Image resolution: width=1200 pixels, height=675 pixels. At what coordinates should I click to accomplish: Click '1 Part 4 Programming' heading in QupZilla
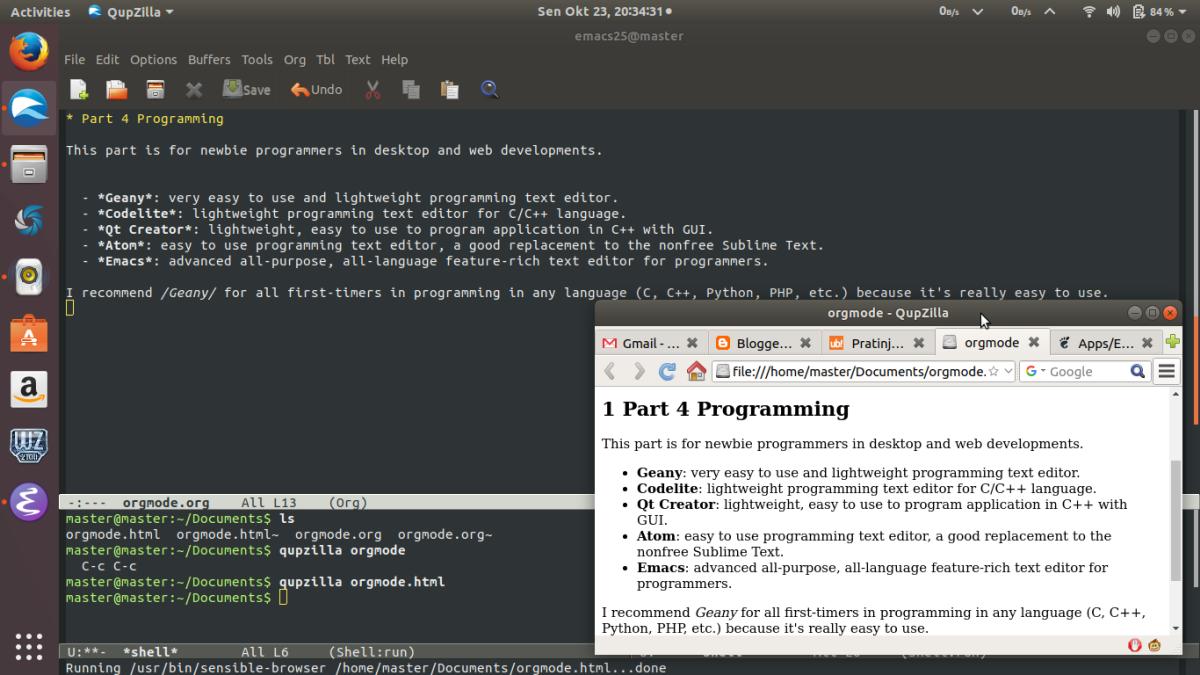[x=725, y=409]
